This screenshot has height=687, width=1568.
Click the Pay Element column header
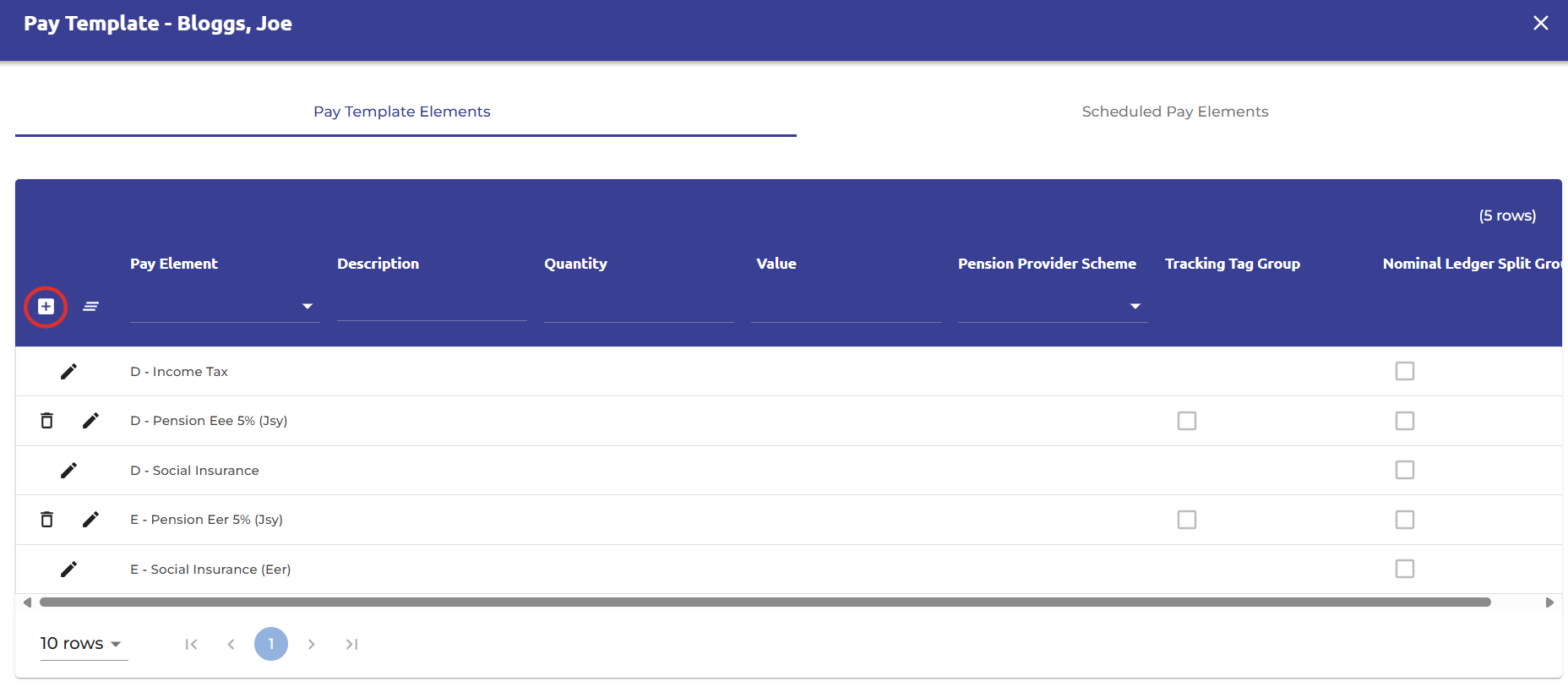[x=174, y=264]
